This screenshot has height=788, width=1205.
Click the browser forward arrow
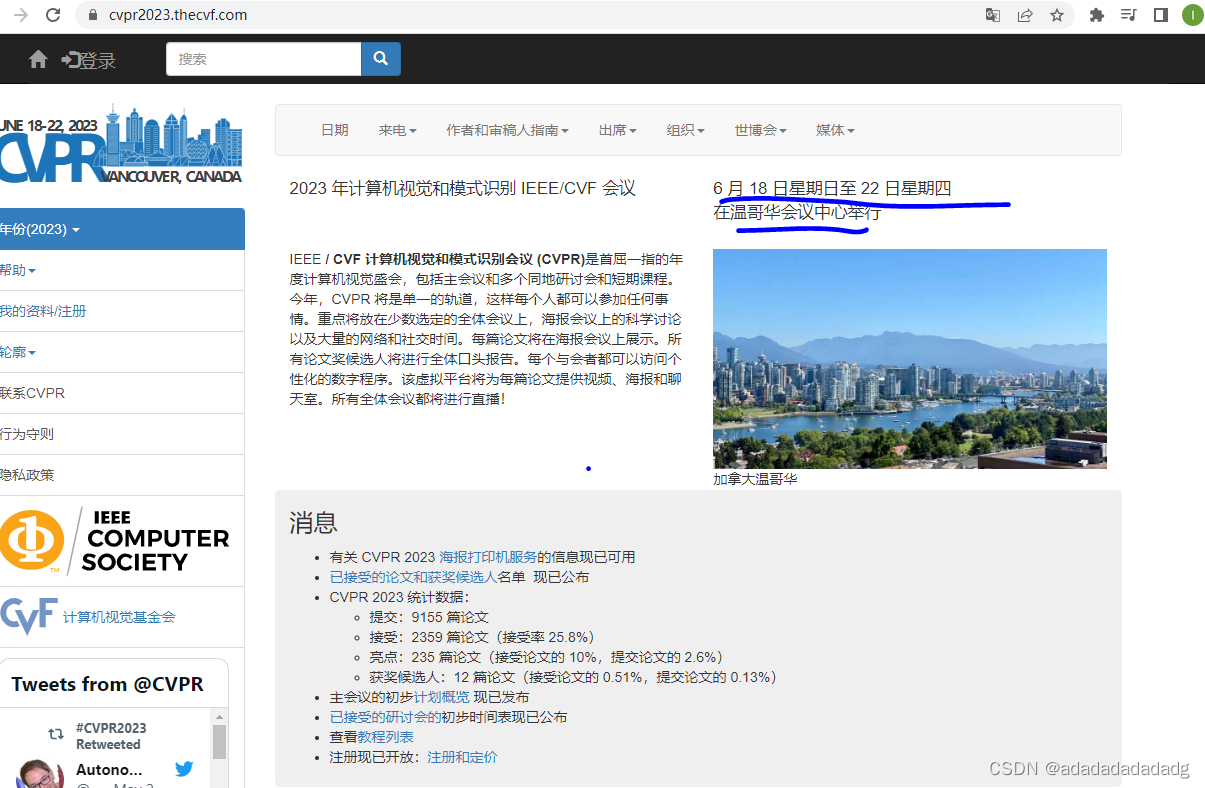[x=20, y=15]
